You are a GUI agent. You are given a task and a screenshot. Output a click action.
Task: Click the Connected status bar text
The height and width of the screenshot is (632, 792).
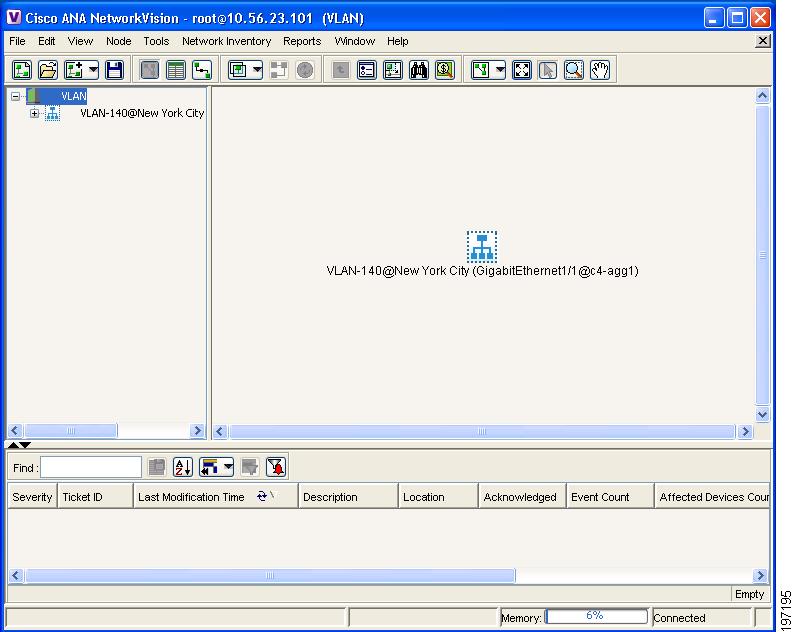[679, 617]
